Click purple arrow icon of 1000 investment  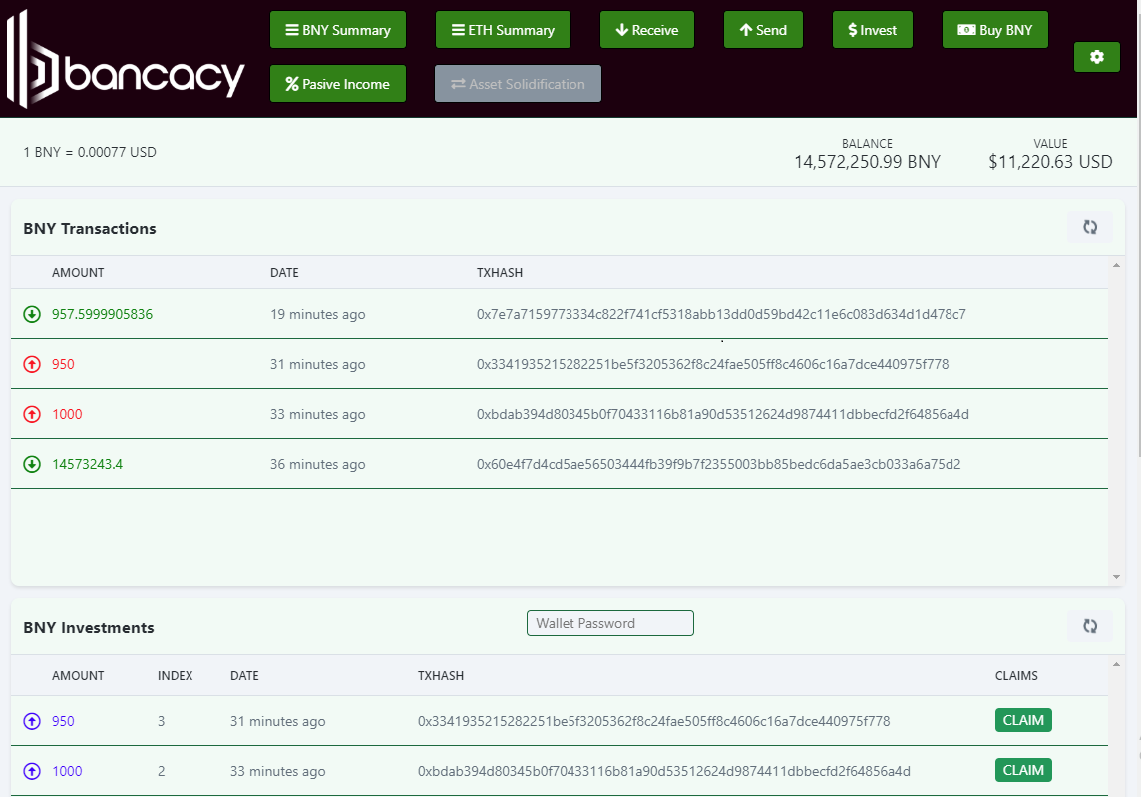[32, 771]
